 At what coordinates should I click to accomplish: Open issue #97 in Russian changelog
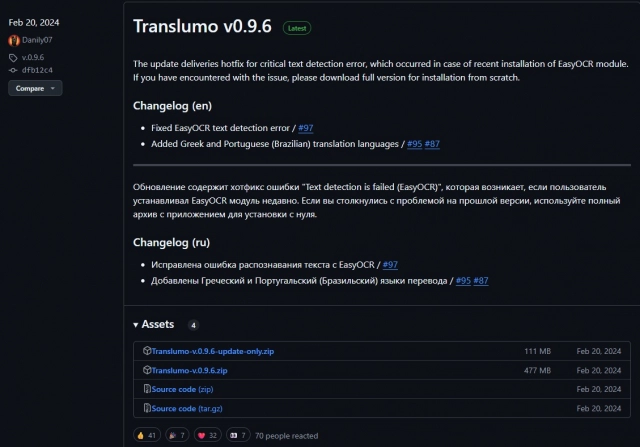[390, 265]
